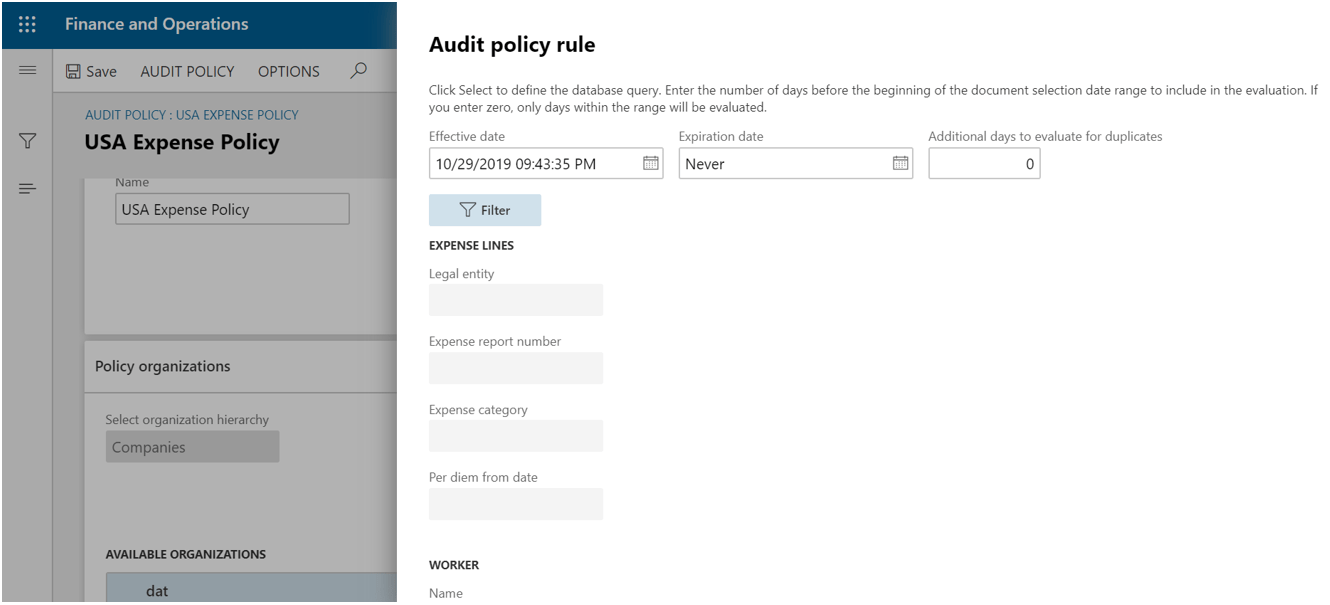The width and height of the screenshot is (1330, 605).
Task: Open the app launcher waffle icon
Action: [x=27, y=24]
